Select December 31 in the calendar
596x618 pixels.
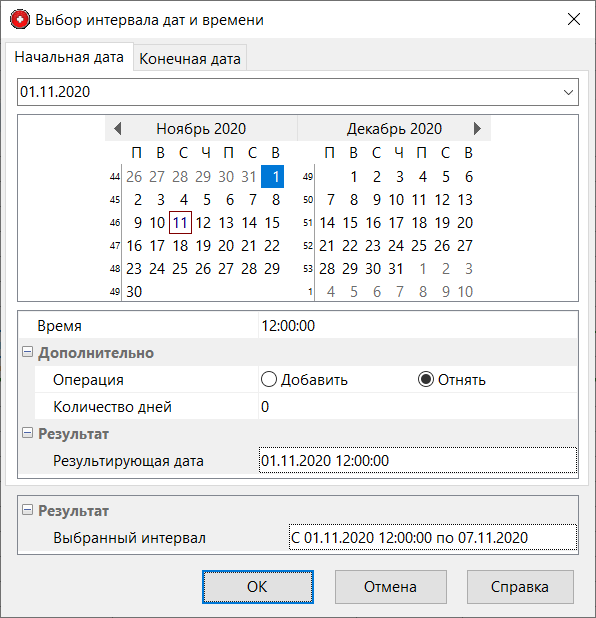pos(396,269)
